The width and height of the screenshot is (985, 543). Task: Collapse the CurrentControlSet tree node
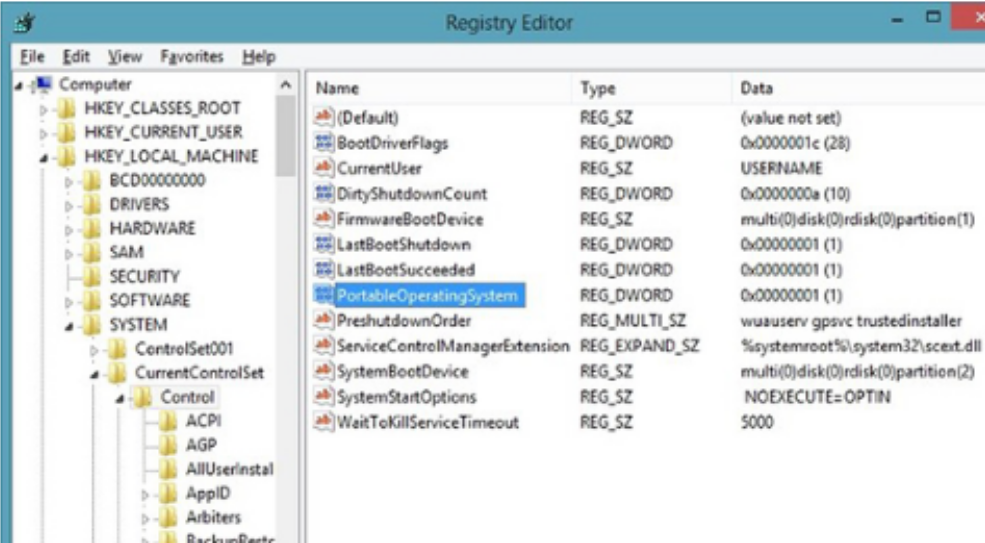click(94, 373)
